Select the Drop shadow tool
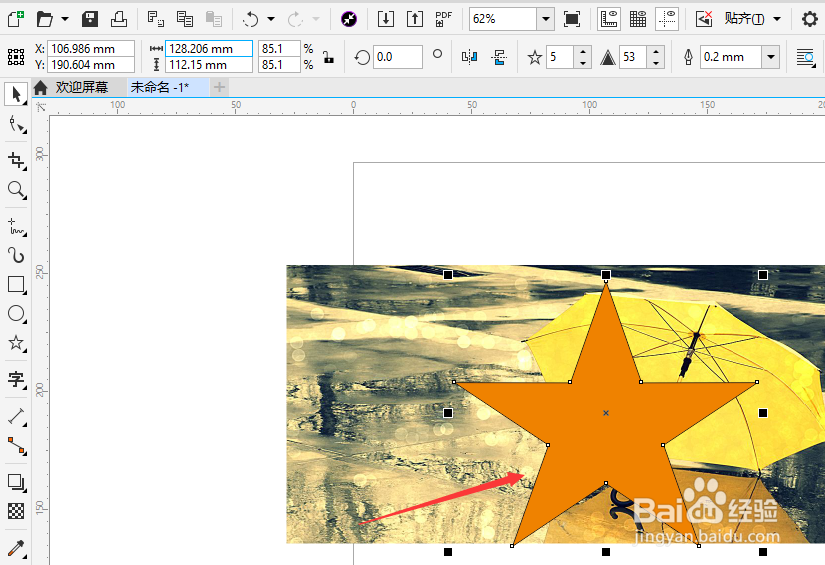 coord(16,482)
